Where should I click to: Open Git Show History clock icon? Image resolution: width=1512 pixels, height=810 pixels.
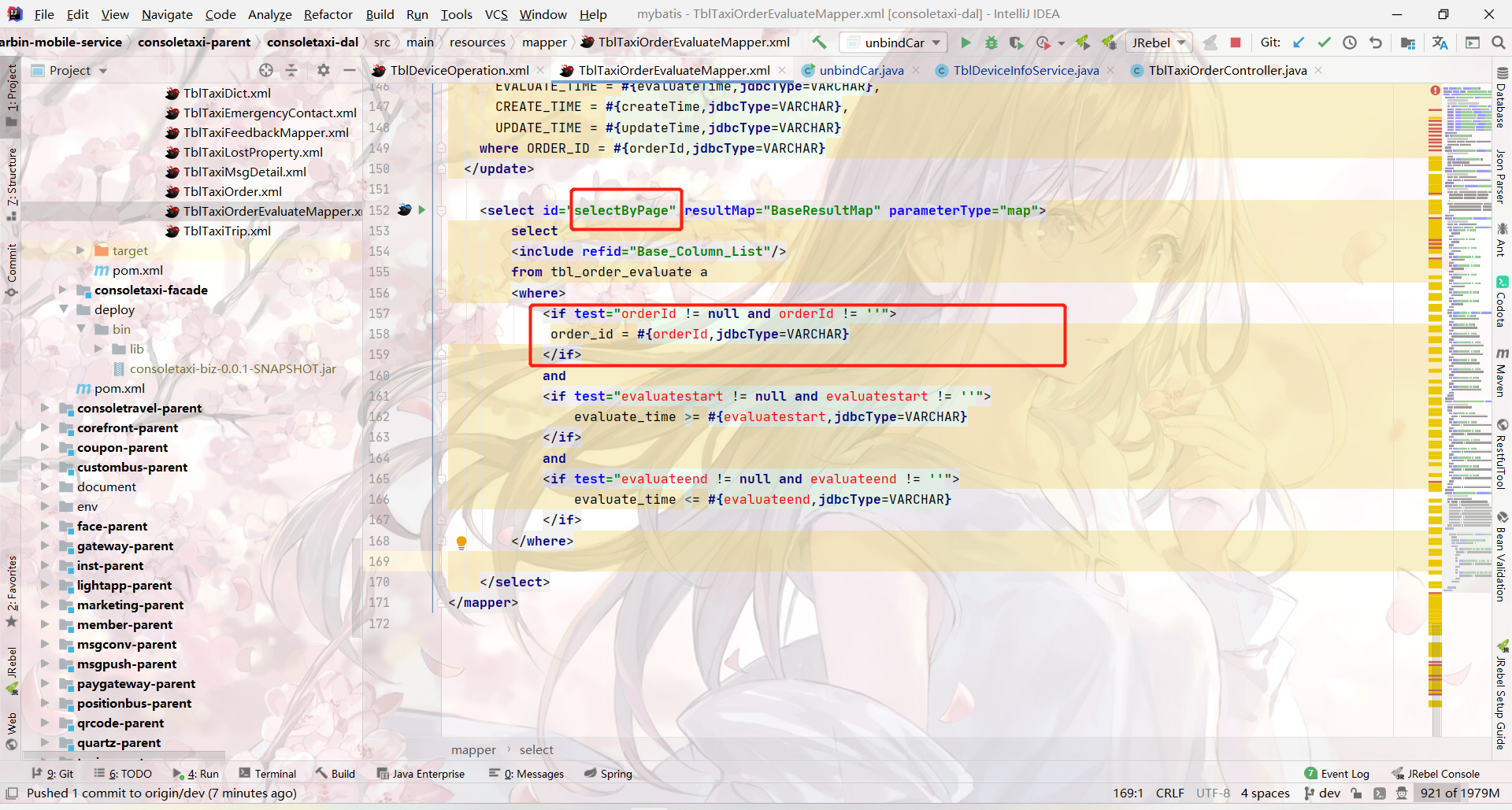pyautogui.click(x=1350, y=43)
